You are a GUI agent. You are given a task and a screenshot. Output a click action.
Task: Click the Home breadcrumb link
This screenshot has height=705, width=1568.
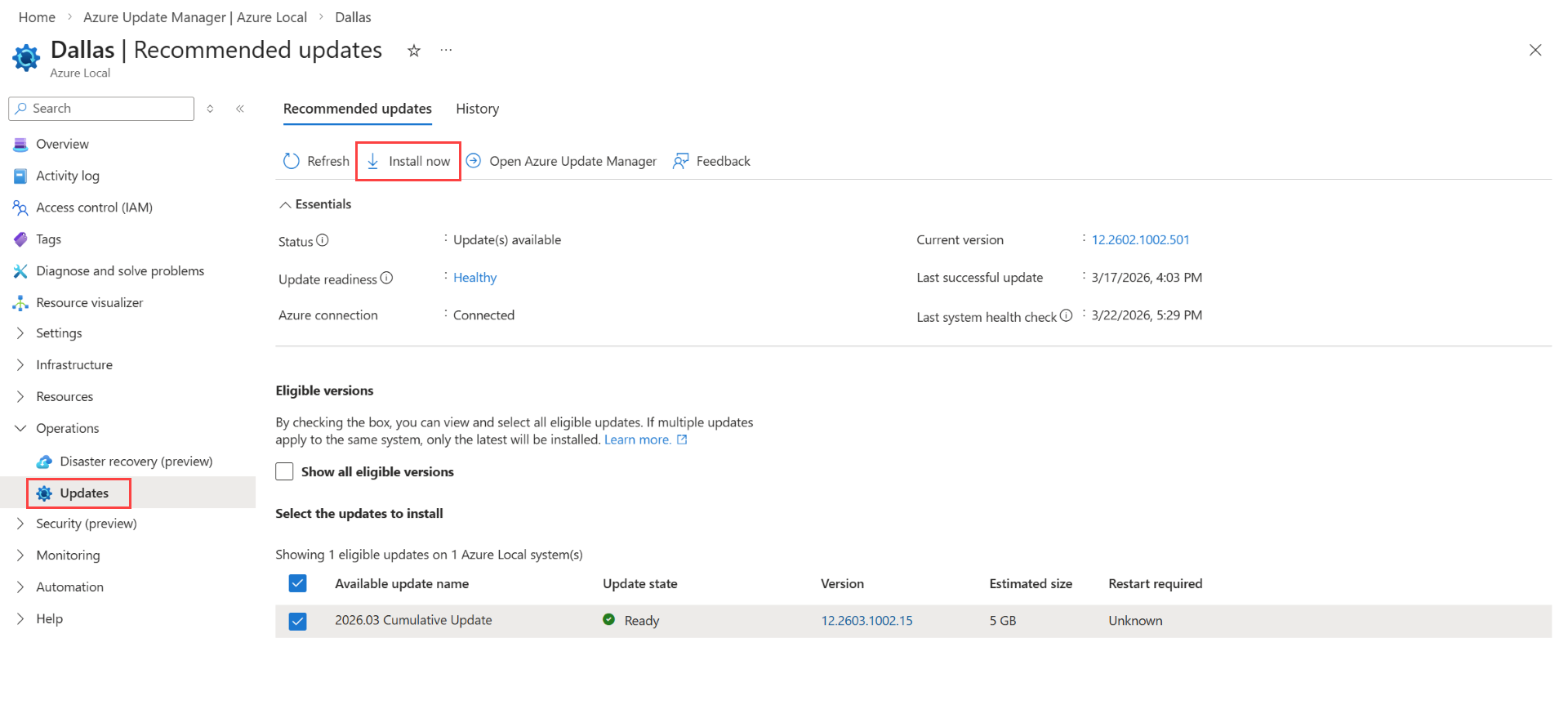point(37,17)
